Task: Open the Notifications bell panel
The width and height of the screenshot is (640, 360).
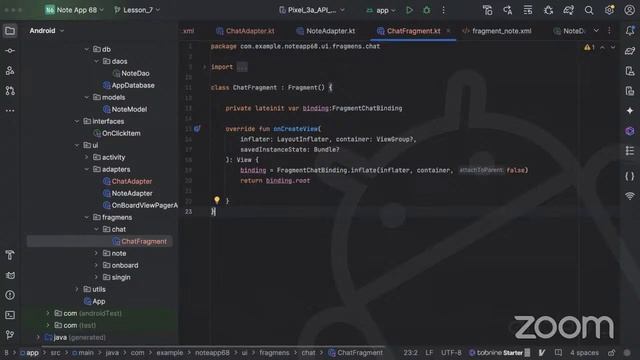Action: (630, 31)
